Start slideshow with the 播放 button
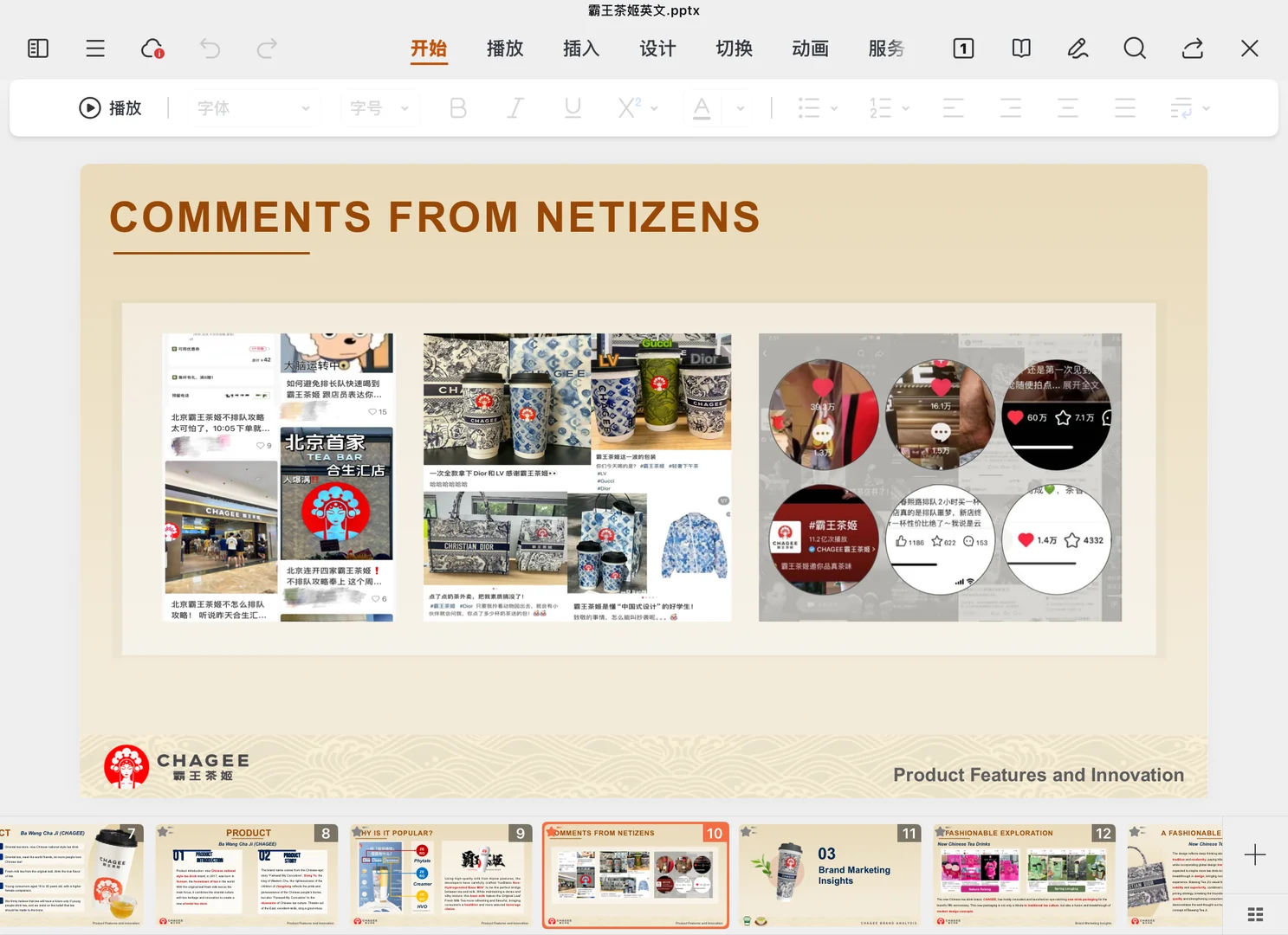This screenshot has width=1288, height=935. (x=110, y=108)
